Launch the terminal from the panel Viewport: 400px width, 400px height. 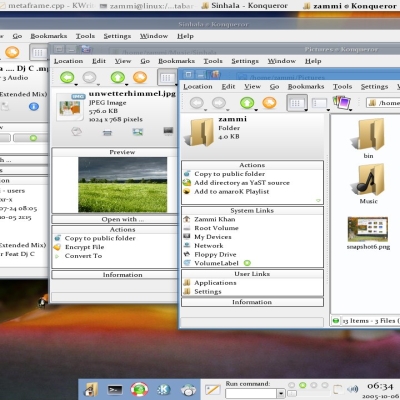click(115, 389)
